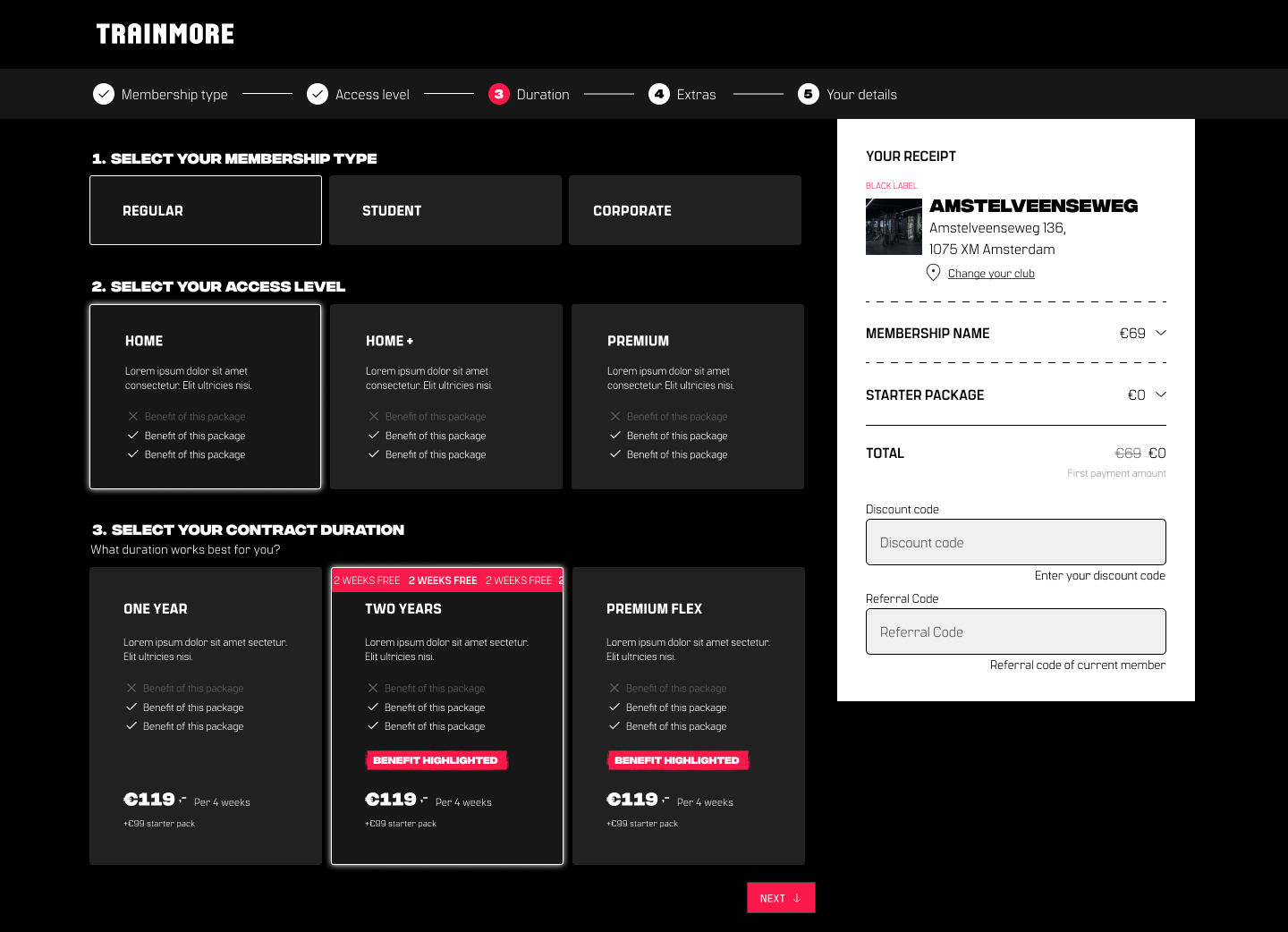Go to the Duration step
The image size is (1288, 932).
point(529,94)
